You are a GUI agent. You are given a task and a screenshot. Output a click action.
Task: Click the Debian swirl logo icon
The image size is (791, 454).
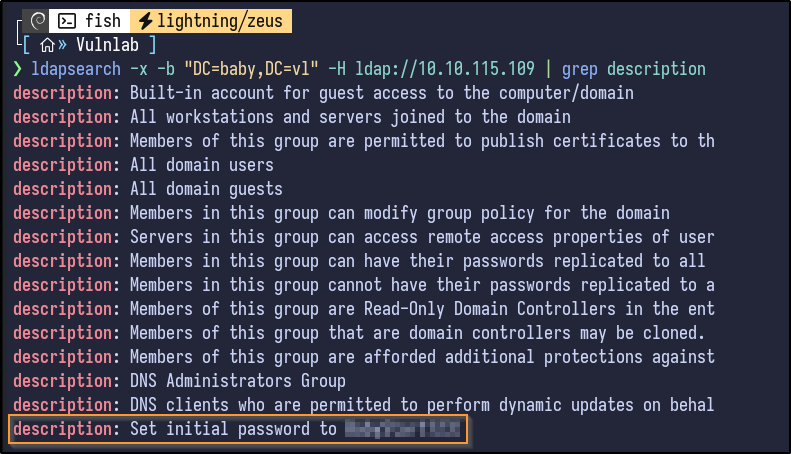click(38, 20)
